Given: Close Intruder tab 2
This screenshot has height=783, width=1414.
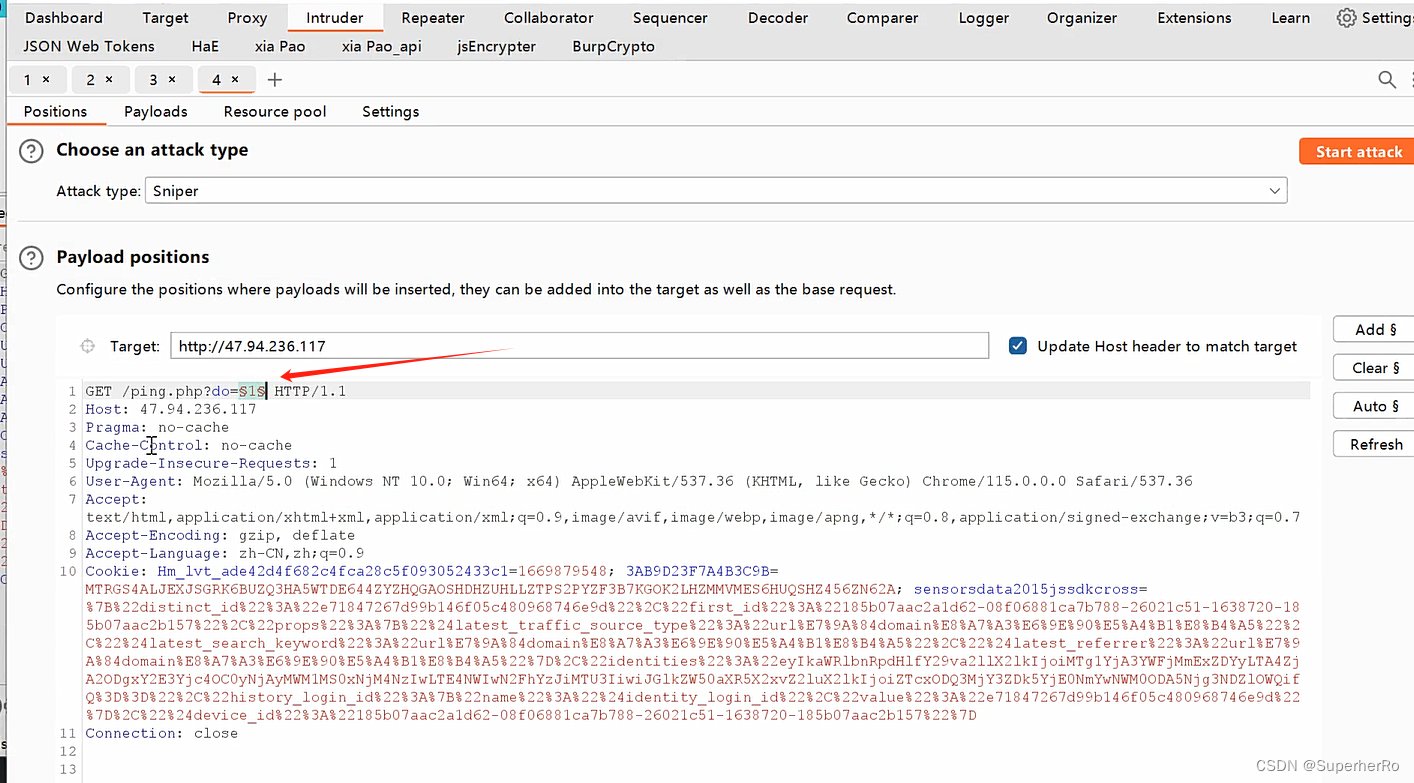Looking at the screenshot, I should point(109,80).
